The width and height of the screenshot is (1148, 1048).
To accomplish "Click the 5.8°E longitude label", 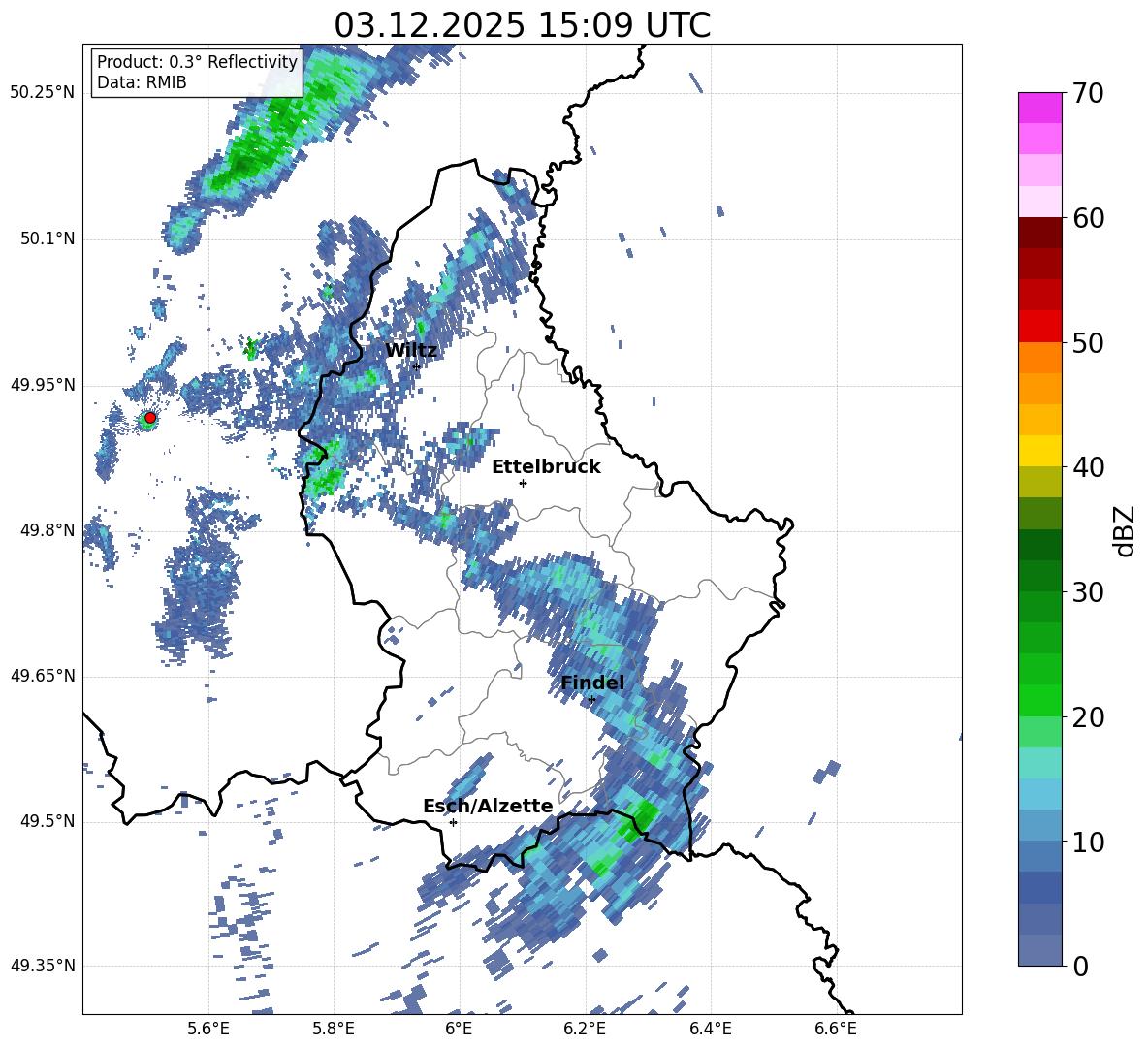I will [334, 1030].
